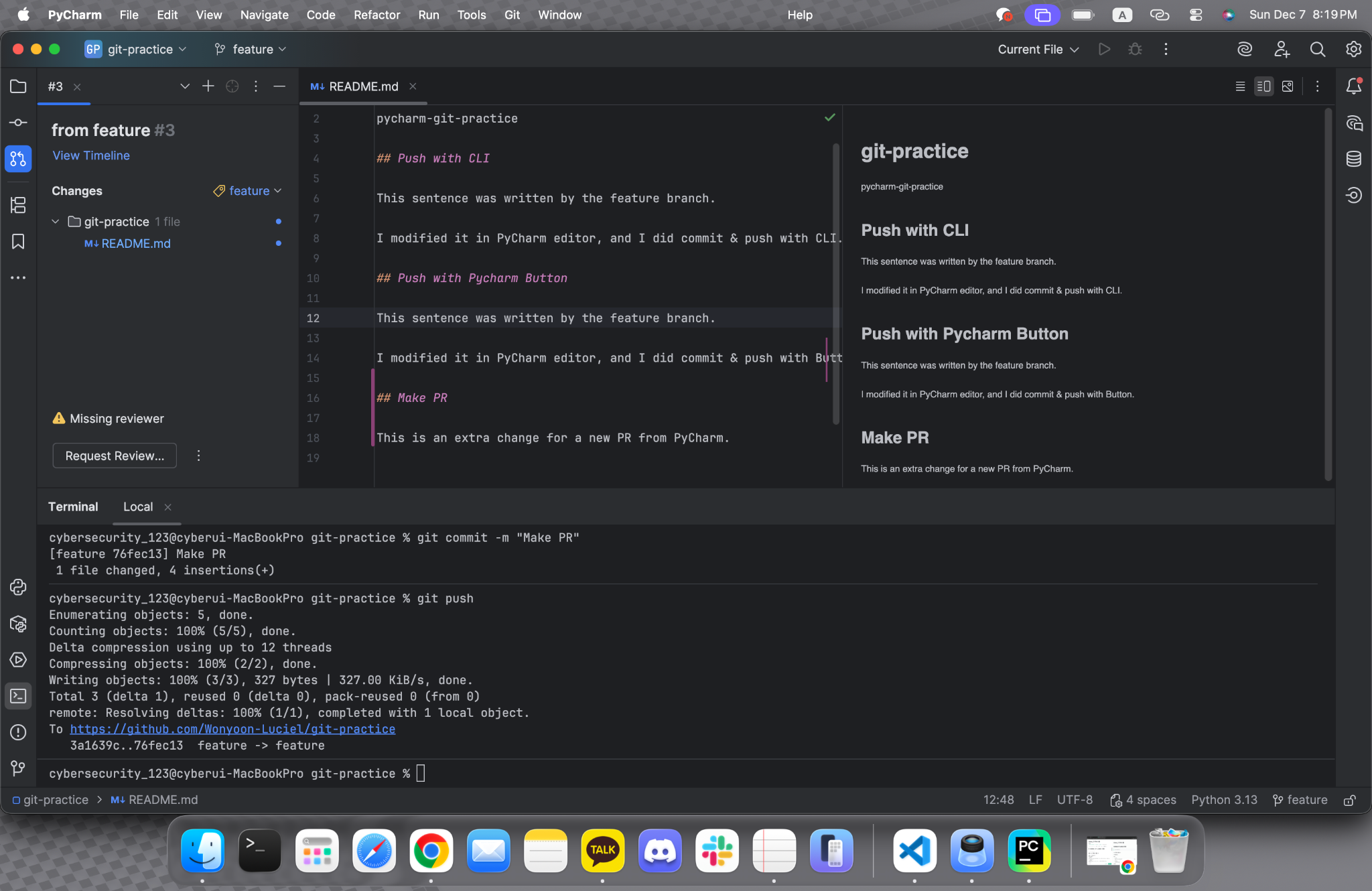Collapse the git-practice folder in Changes
Screen dimensions: 1372x891
(56, 222)
